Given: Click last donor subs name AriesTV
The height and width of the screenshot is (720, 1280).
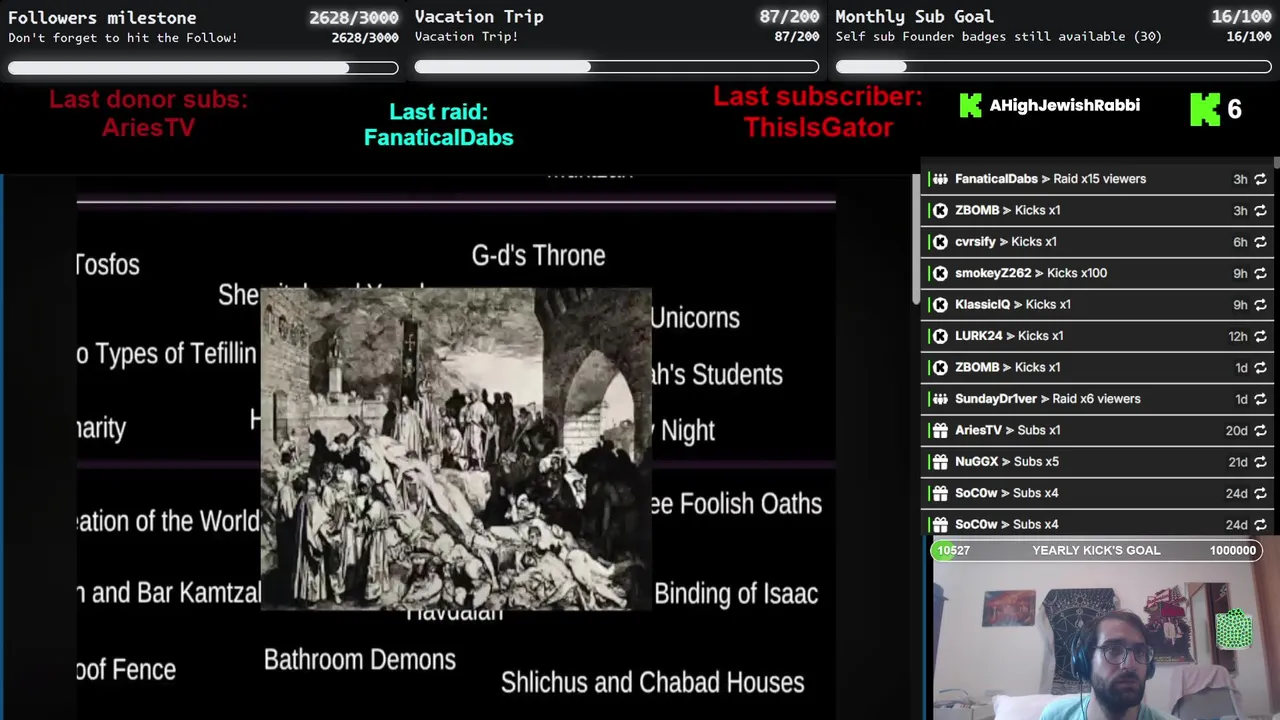Looking at the screenshot, I should pyautogui.click(x=148, y=128).
